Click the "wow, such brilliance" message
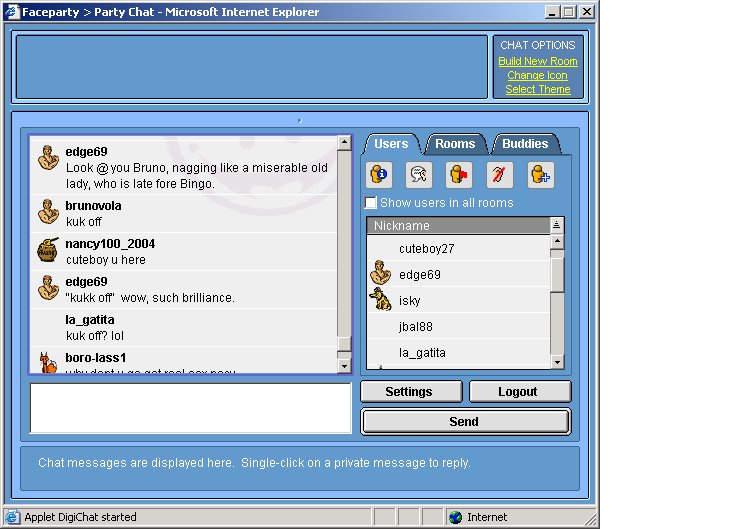 click(x=150, y=298)
